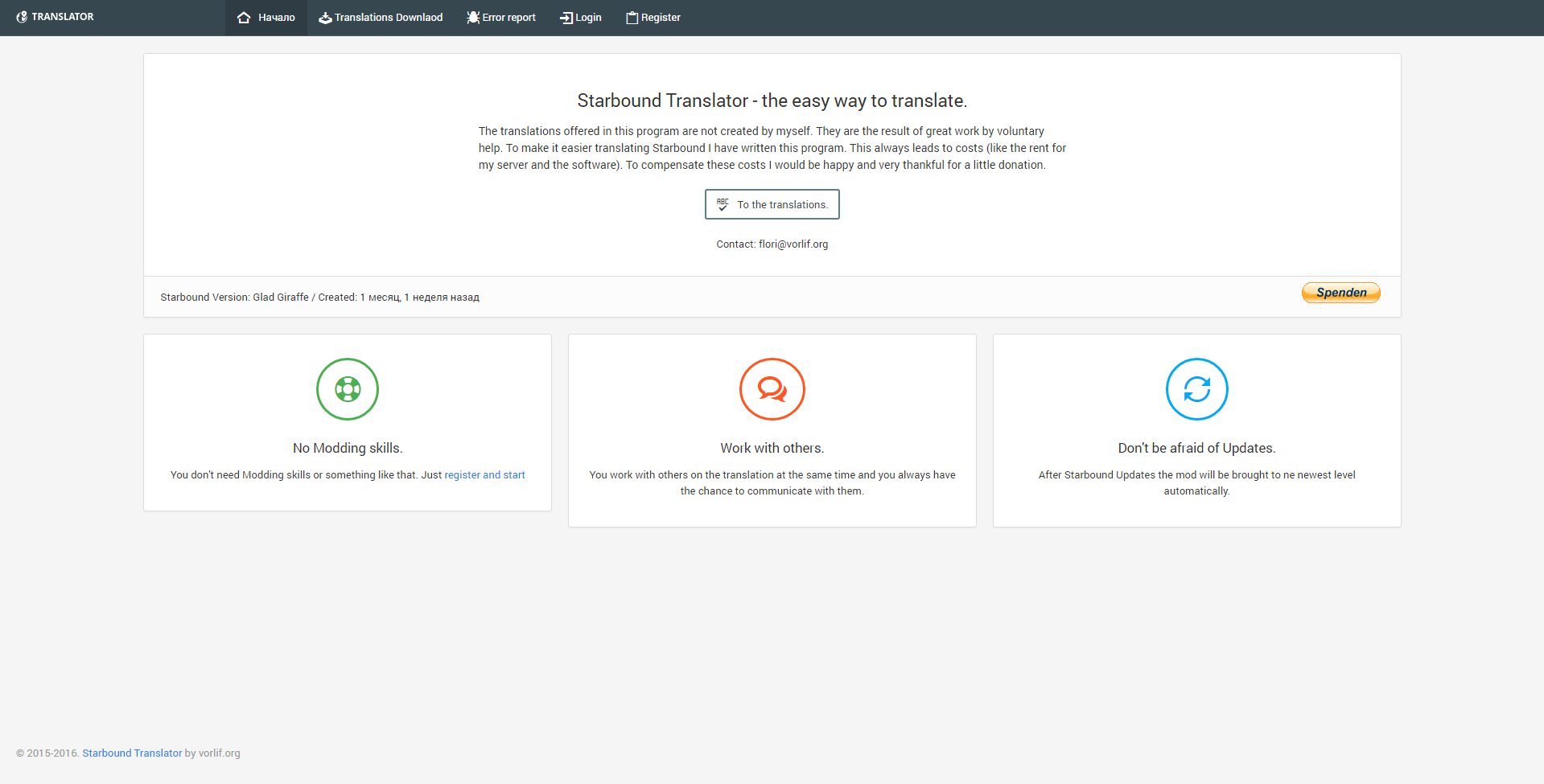Click the To the translations button

772,204
